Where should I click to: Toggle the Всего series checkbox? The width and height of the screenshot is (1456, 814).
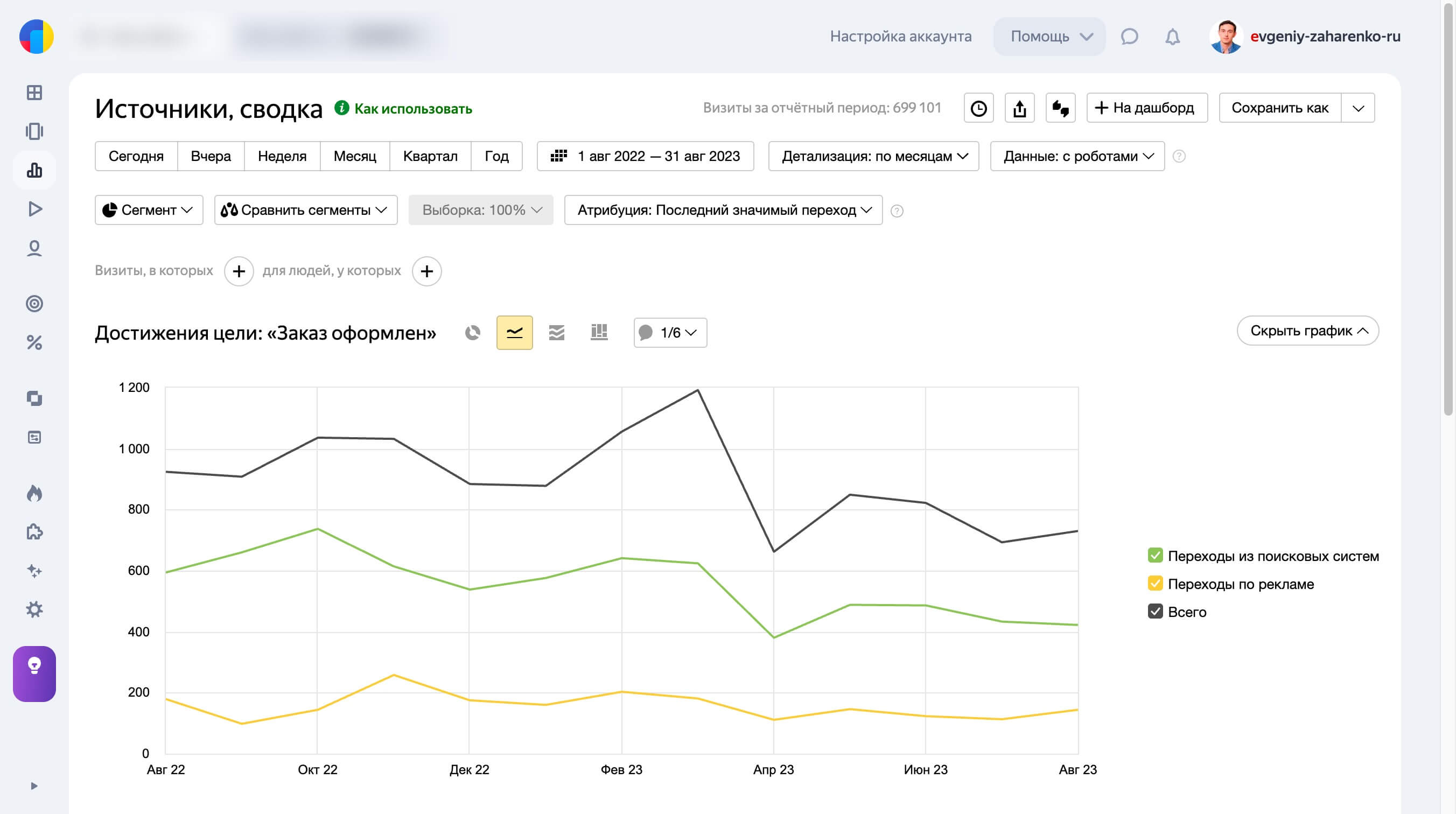coord(1155,612)
